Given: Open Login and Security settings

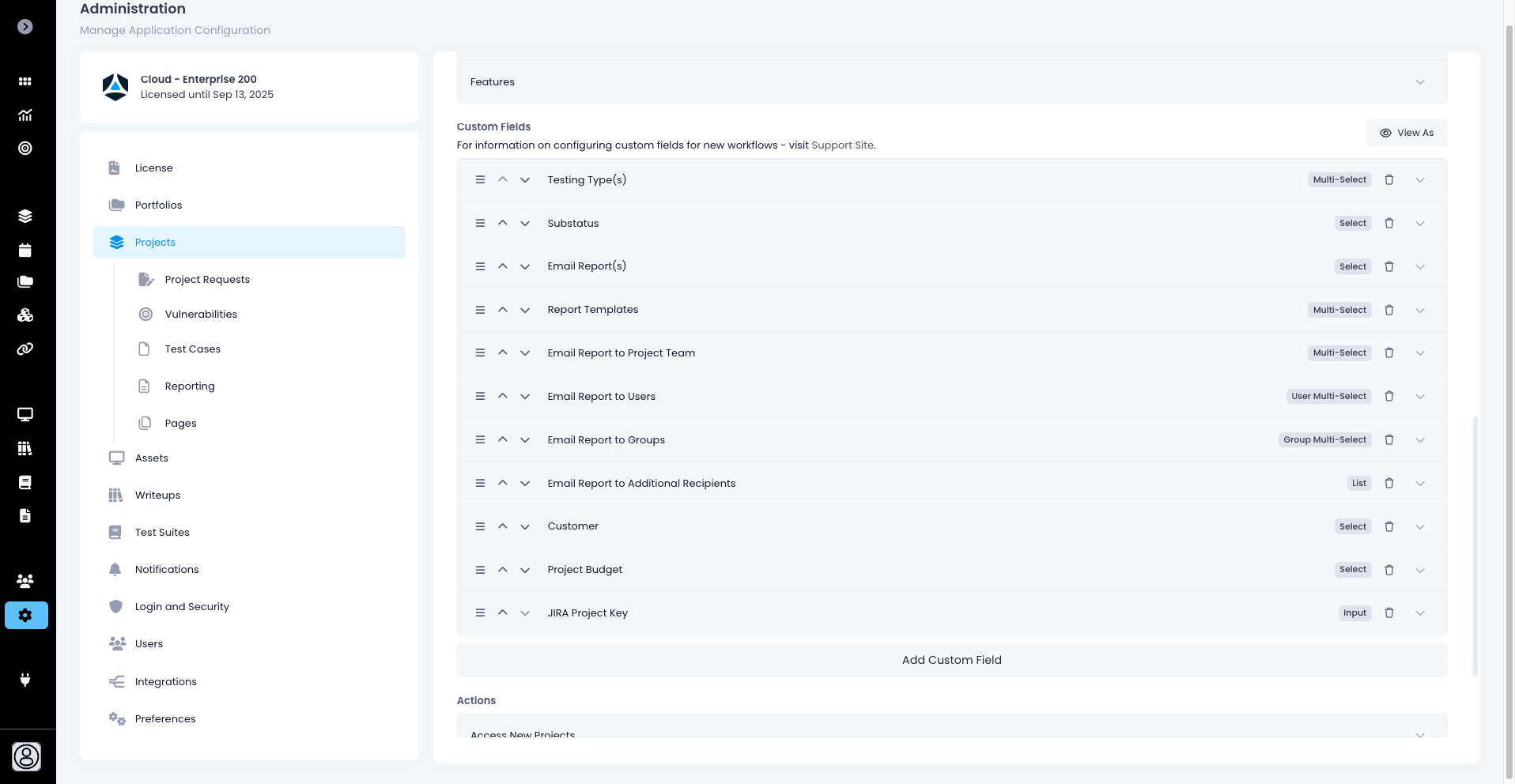Looking at the screenshot, I should click(x=182, y=607).
